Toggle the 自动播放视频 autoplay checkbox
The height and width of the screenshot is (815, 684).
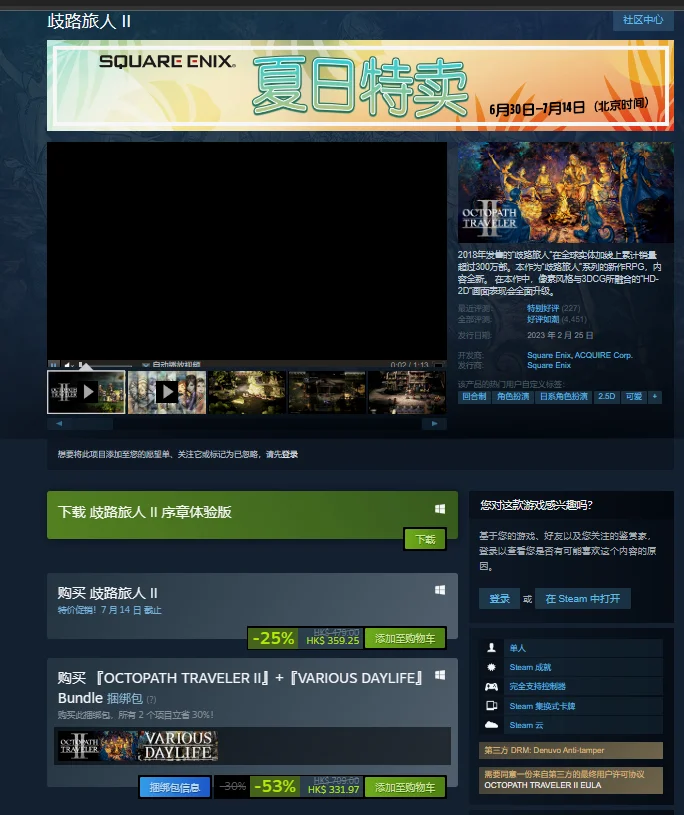(146, 365)
